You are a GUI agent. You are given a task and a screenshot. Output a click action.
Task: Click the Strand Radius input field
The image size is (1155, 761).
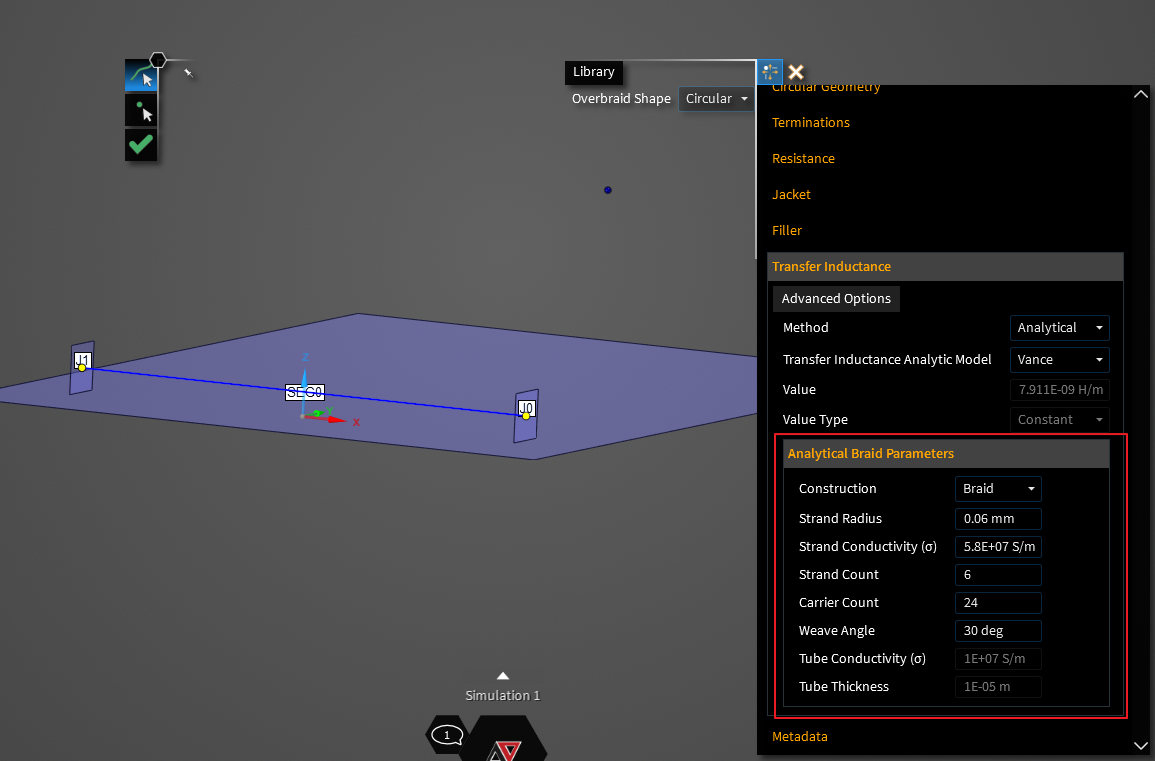[x=998, y=519]
